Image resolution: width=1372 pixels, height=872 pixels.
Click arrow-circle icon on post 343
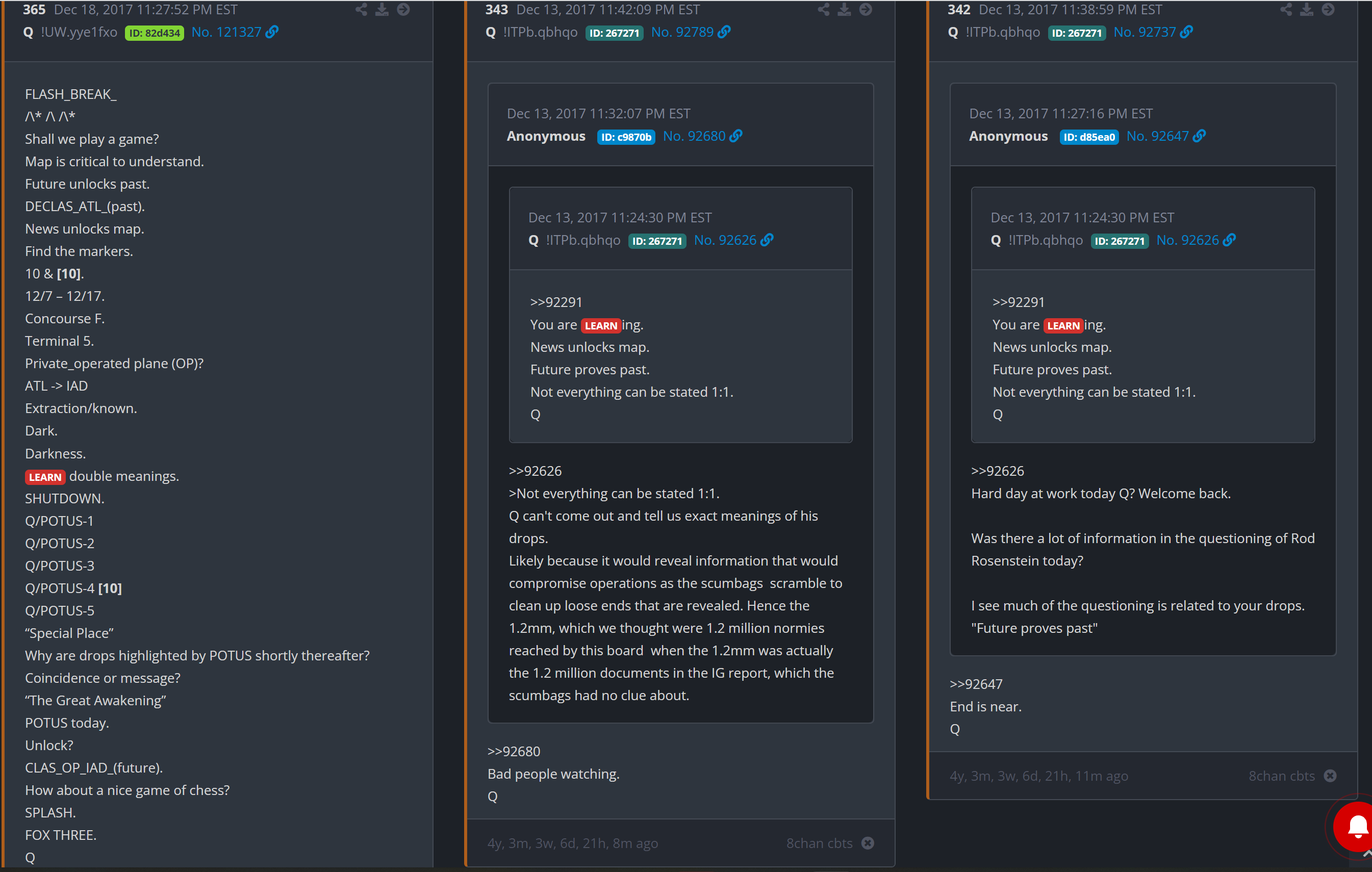[866, 10]
